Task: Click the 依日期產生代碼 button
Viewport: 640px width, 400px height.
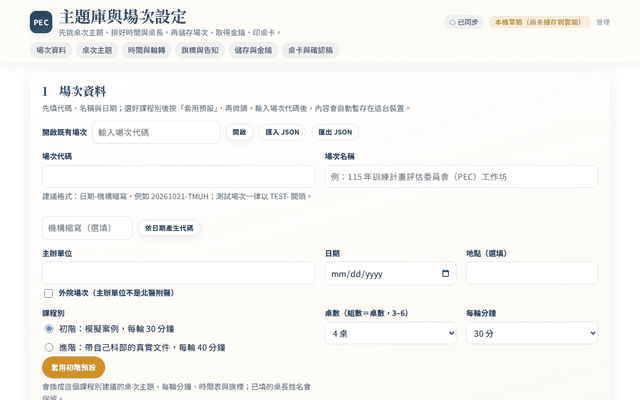Action: click(x=169, y=228)
